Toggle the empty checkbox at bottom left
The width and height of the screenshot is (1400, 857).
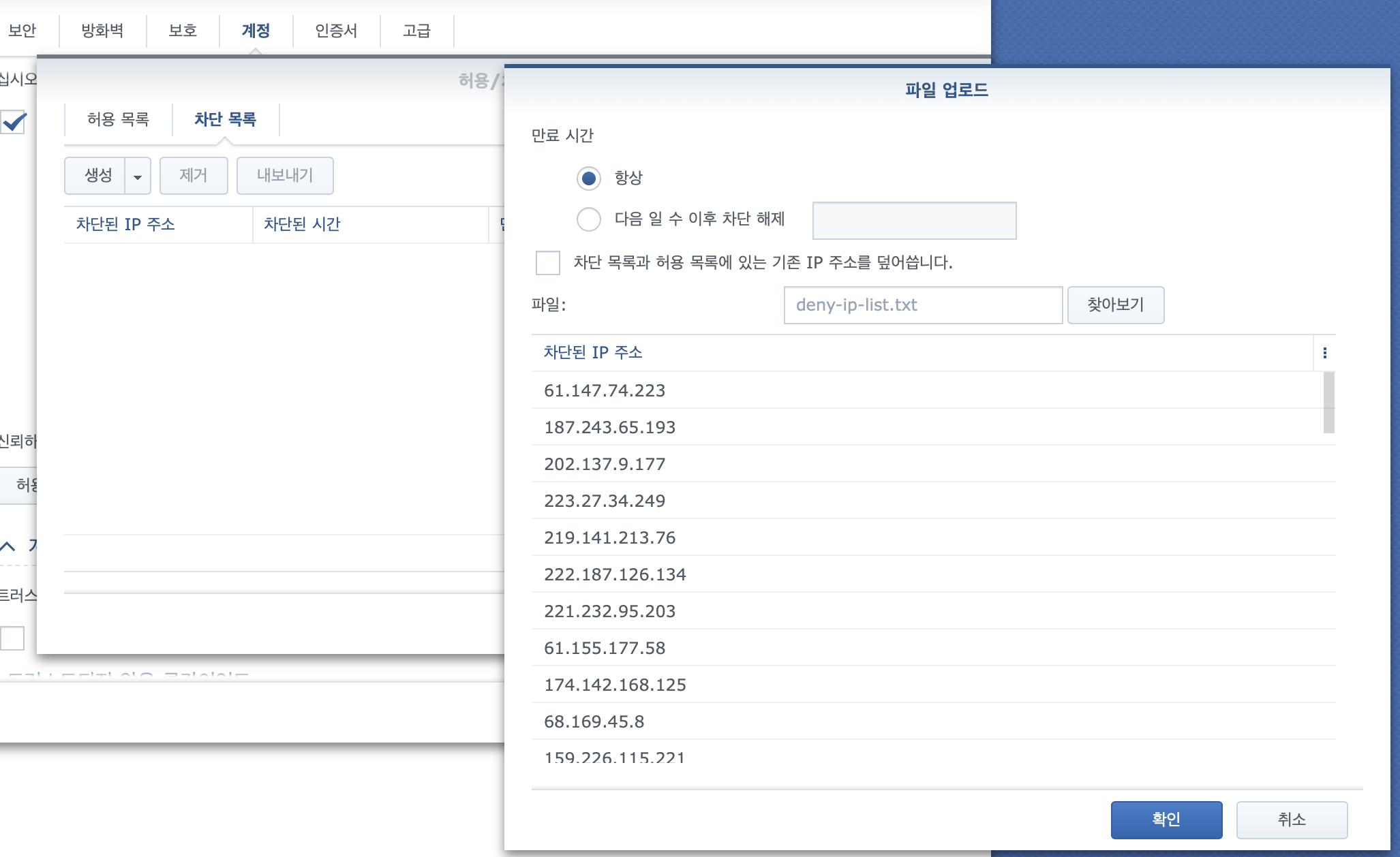pos(12,638)
